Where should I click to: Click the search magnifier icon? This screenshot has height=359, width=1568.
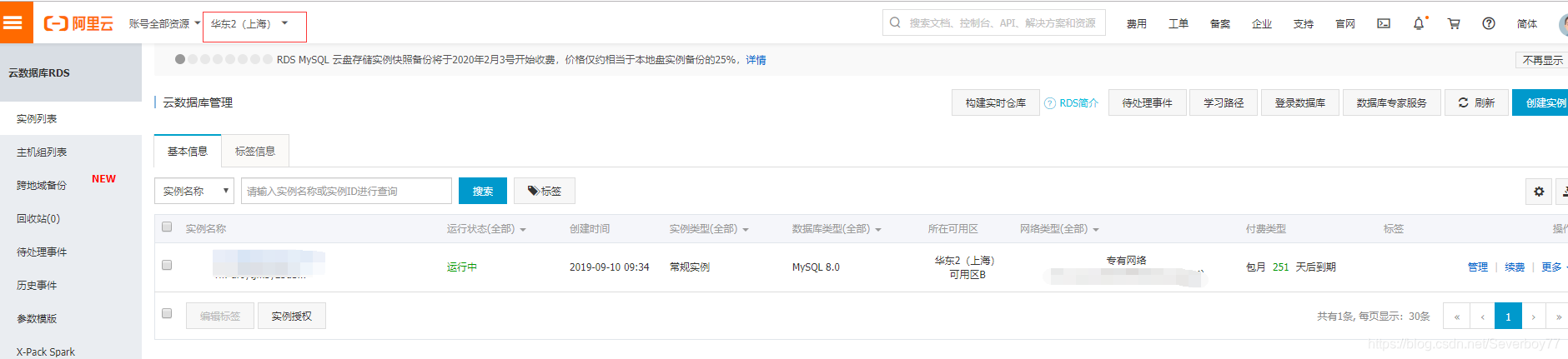coord(895,22)
